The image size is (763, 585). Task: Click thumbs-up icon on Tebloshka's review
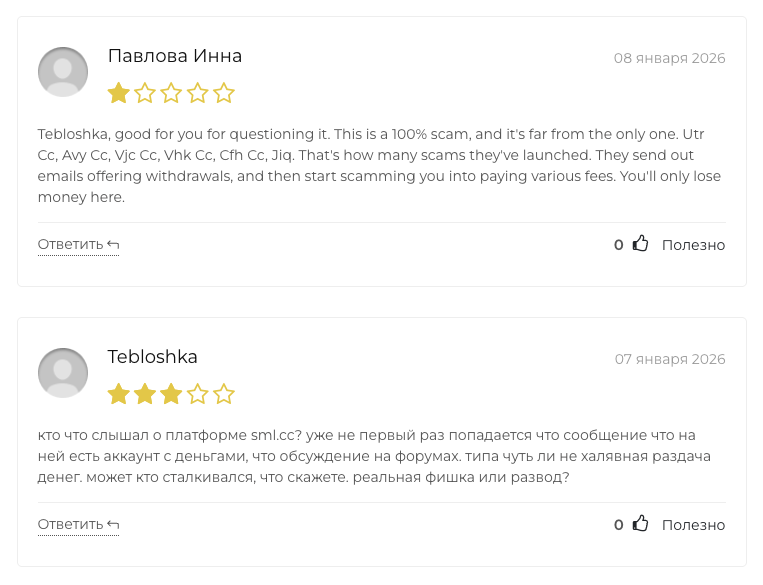pos(641,524)
